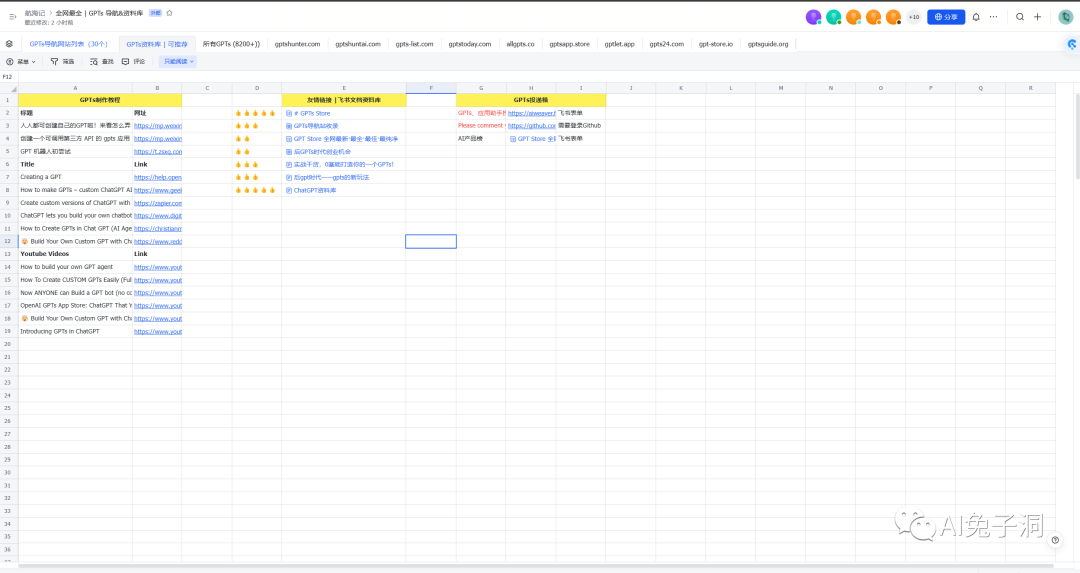
Task: Star this document with the favorite icon
Action: [169, 13]
